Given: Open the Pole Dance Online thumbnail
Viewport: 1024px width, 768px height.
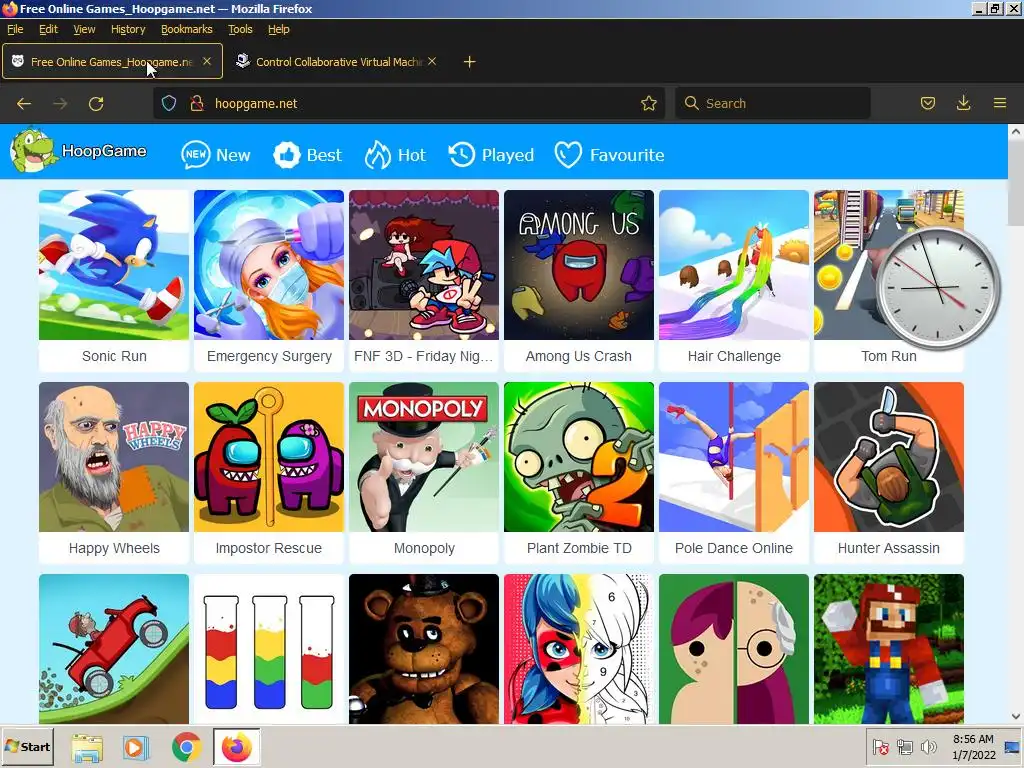Looking at the screenshot, I should point(733,456).
